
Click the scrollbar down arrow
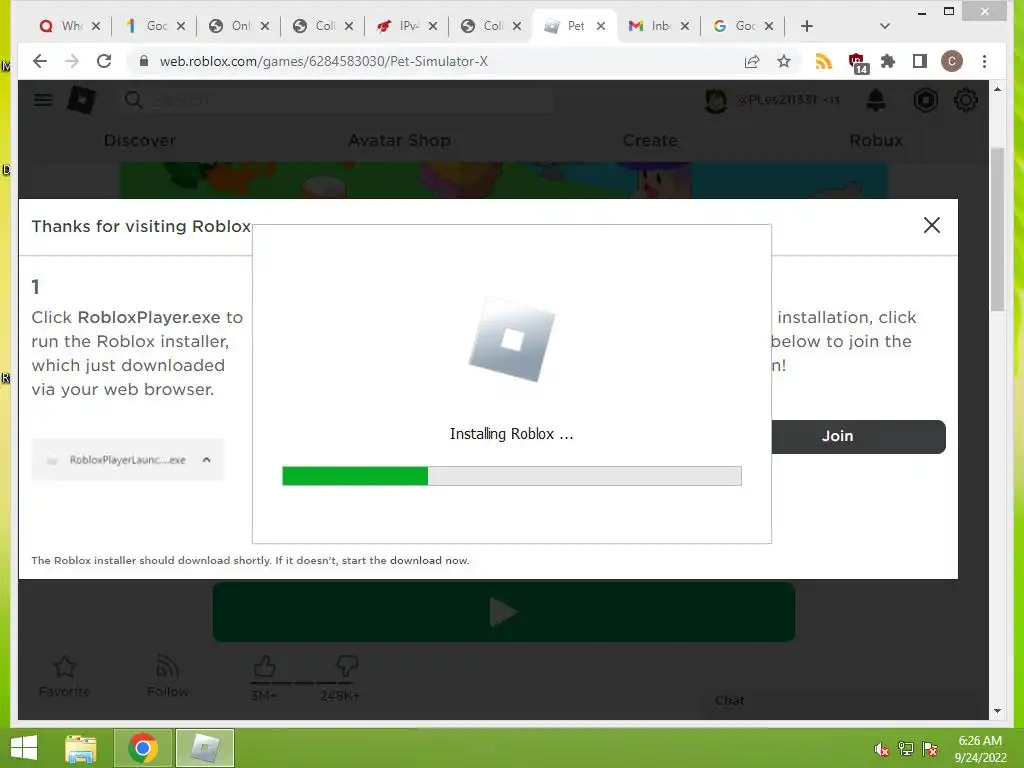[x=997, y=711]
